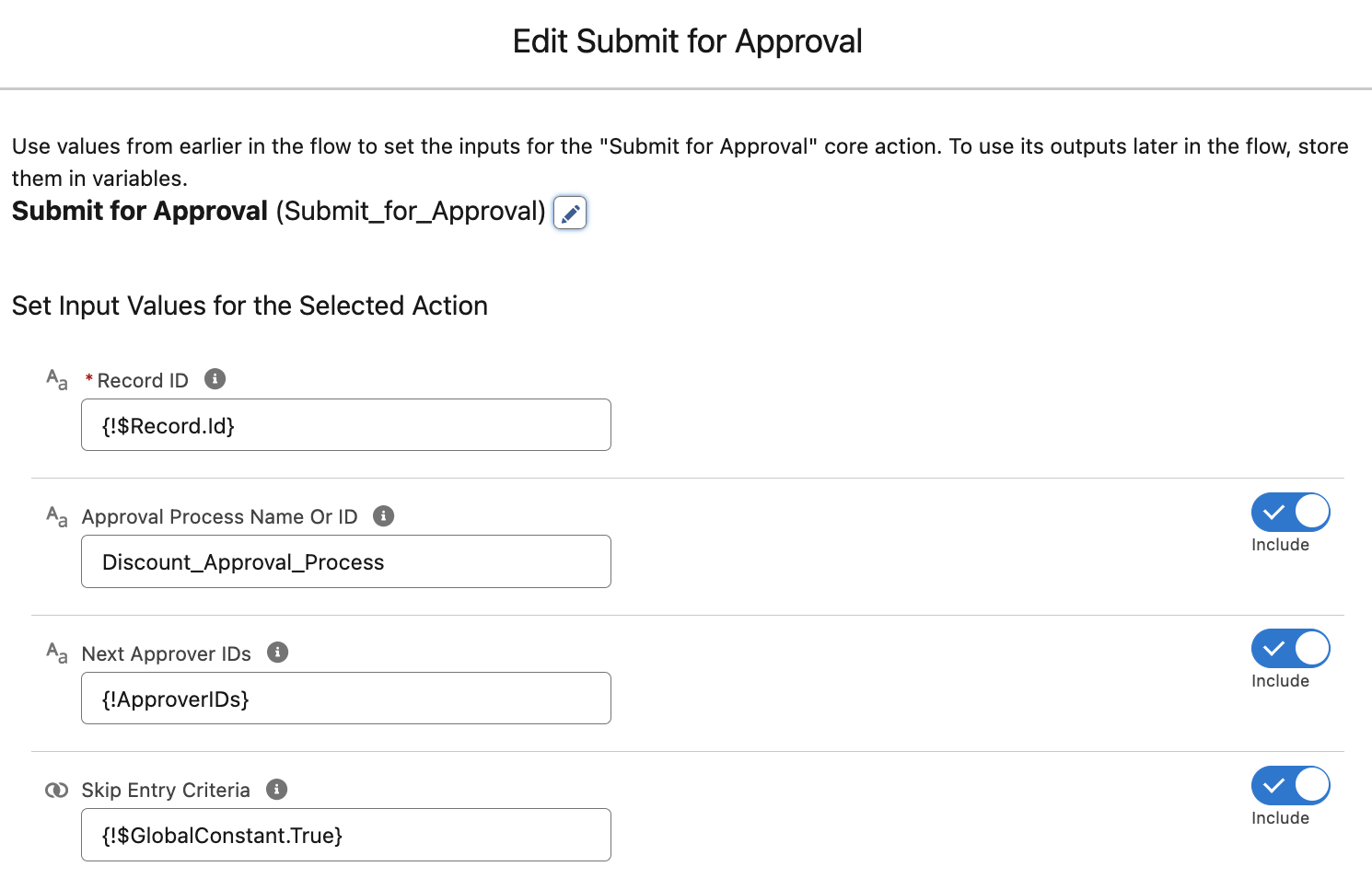
Task: Toggle Include off for Skip Entry Criteria
Action: [x=1290, y=785]
